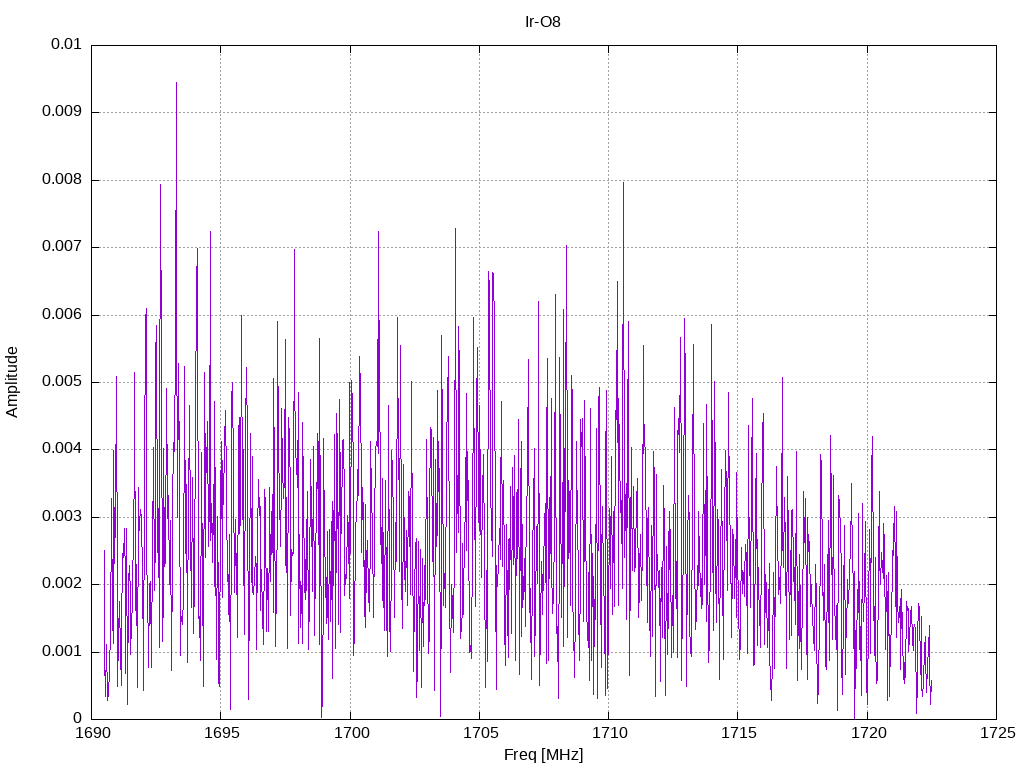Image resolution: width=1024 pixels, height=768 pixels.
Task: Click the 0.002 y-axis tick label
Action: point(62,584)
